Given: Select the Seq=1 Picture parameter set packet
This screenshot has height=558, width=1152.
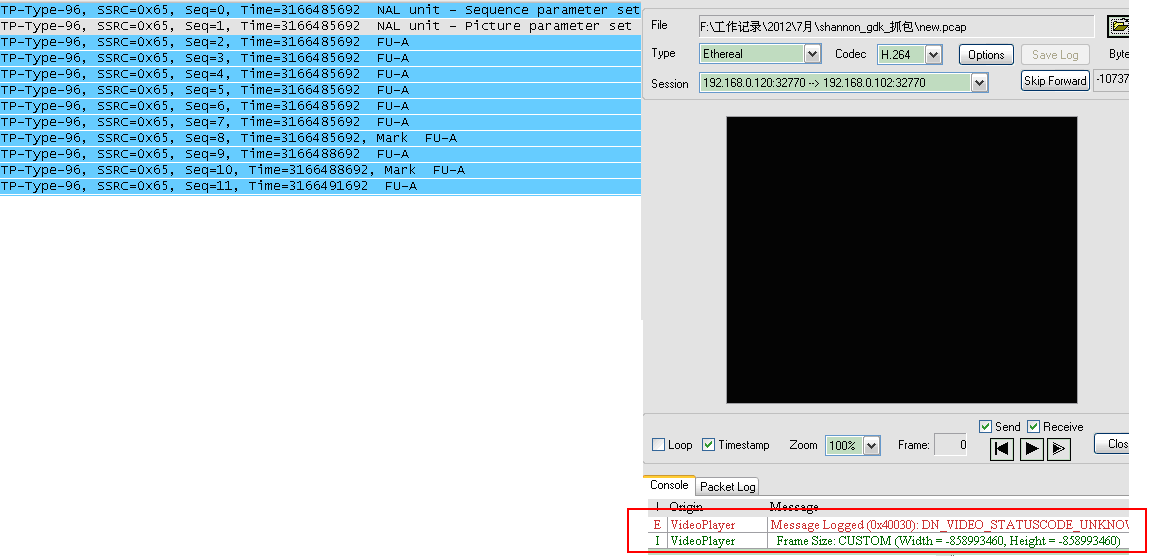Looking at the screenshot, I should (x=320, y=26).
